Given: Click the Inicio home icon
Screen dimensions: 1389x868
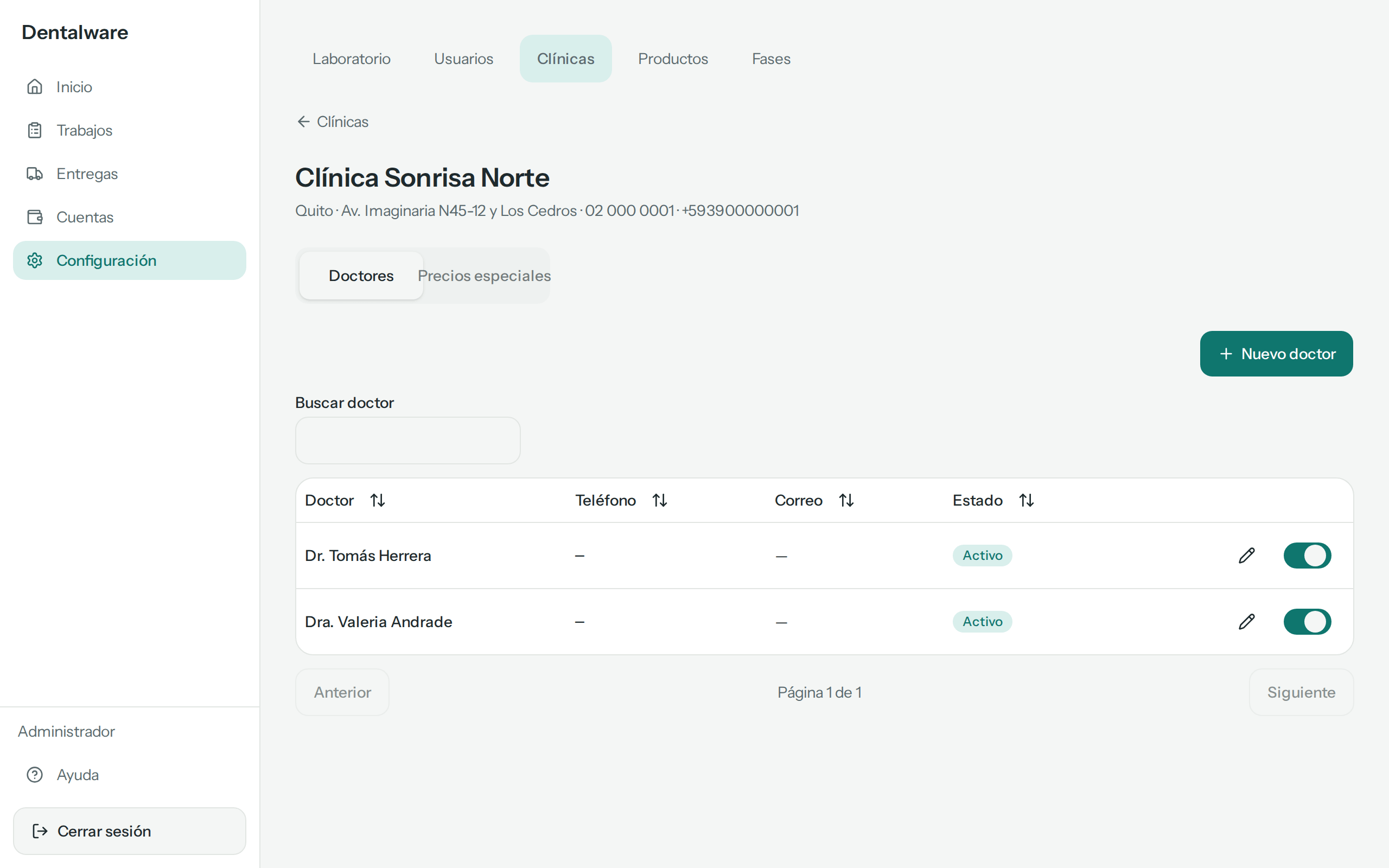Looking at the screenshot, I should (x=34, y=87).
